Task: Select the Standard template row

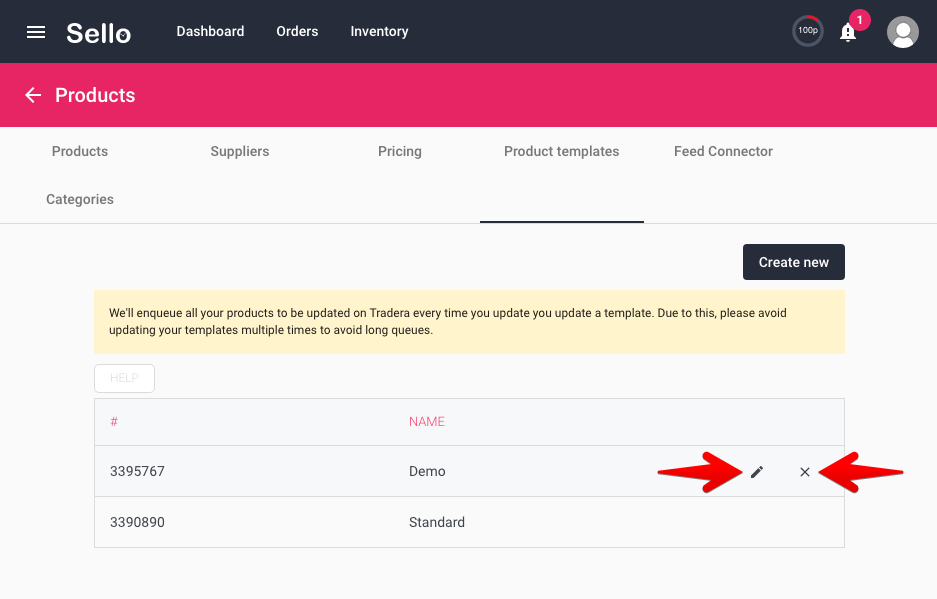Action: [x=469, y=522]
